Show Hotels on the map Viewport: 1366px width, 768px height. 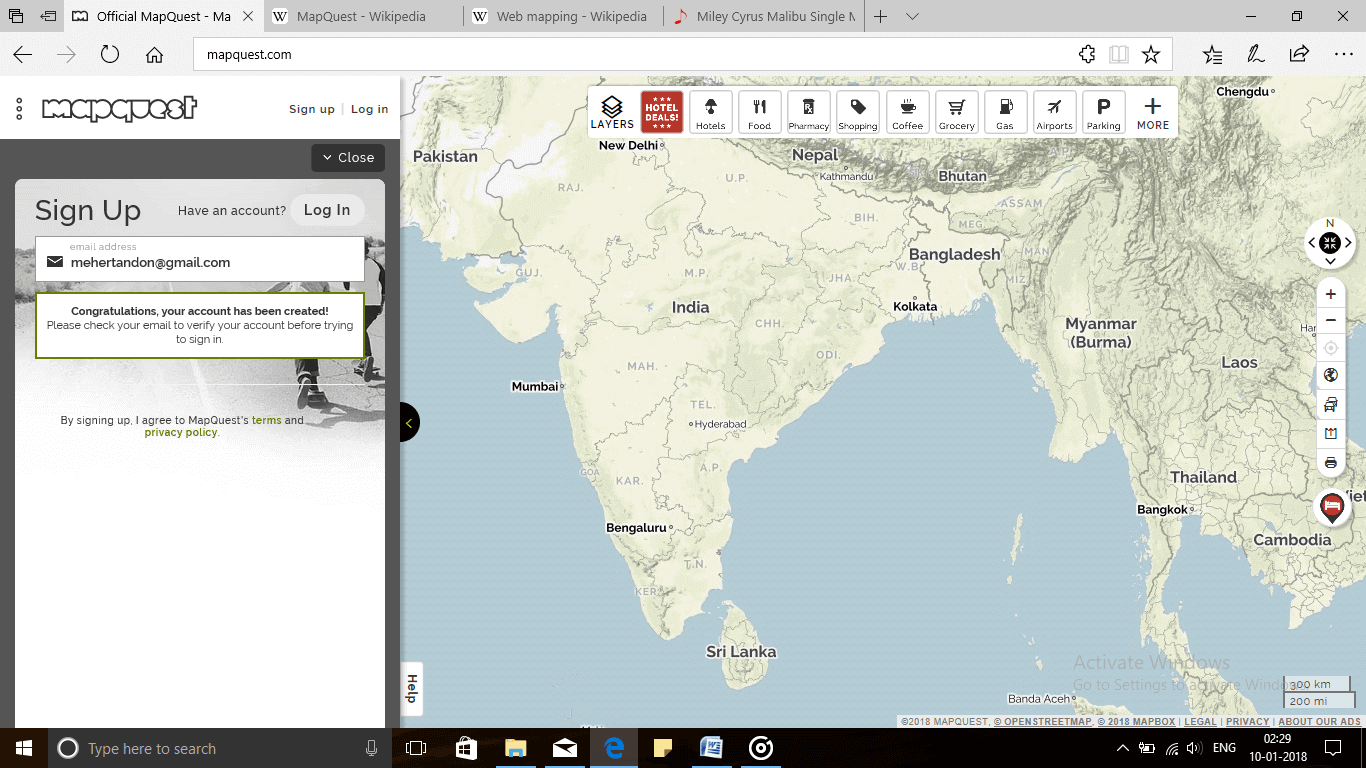pos(710,112)
